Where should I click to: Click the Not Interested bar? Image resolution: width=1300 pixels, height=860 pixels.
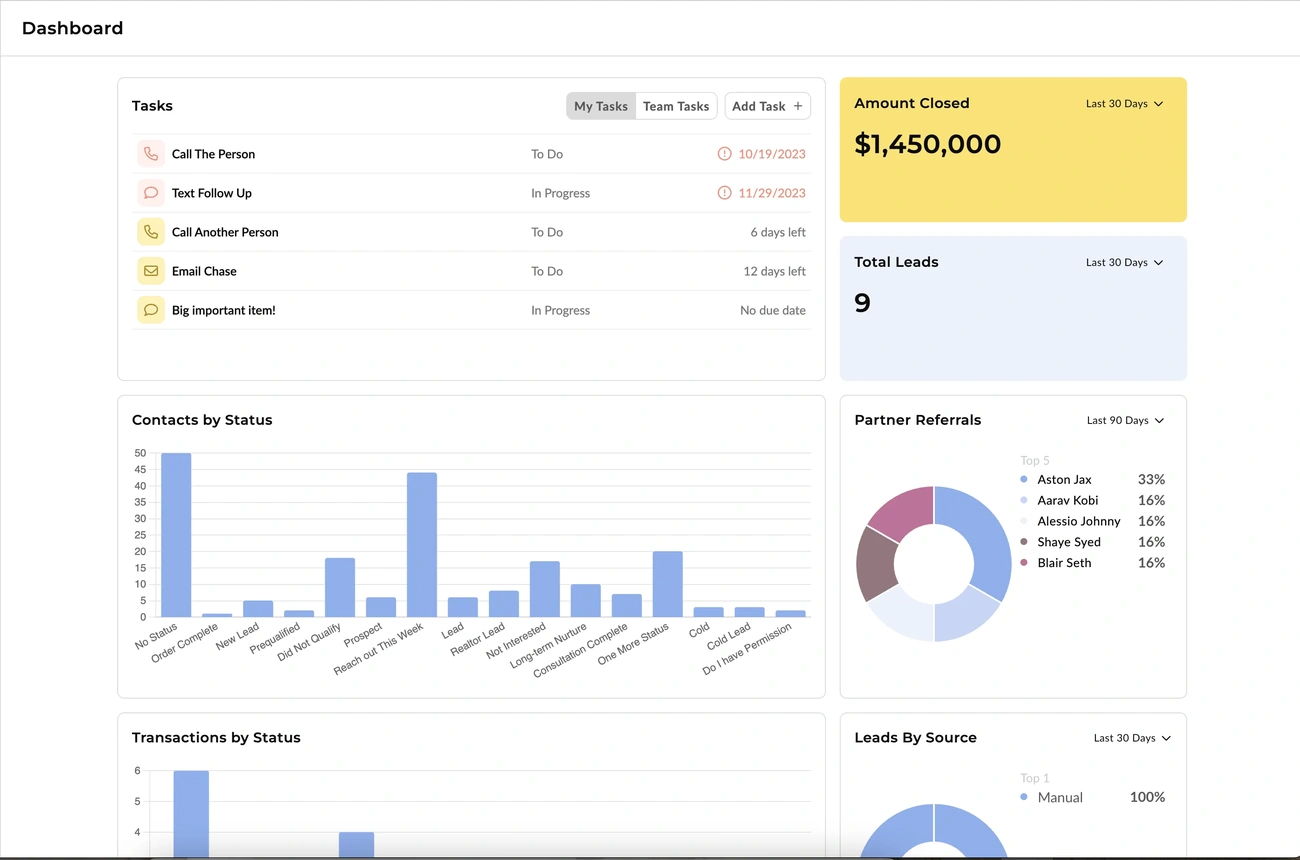(x=545, y=589)
